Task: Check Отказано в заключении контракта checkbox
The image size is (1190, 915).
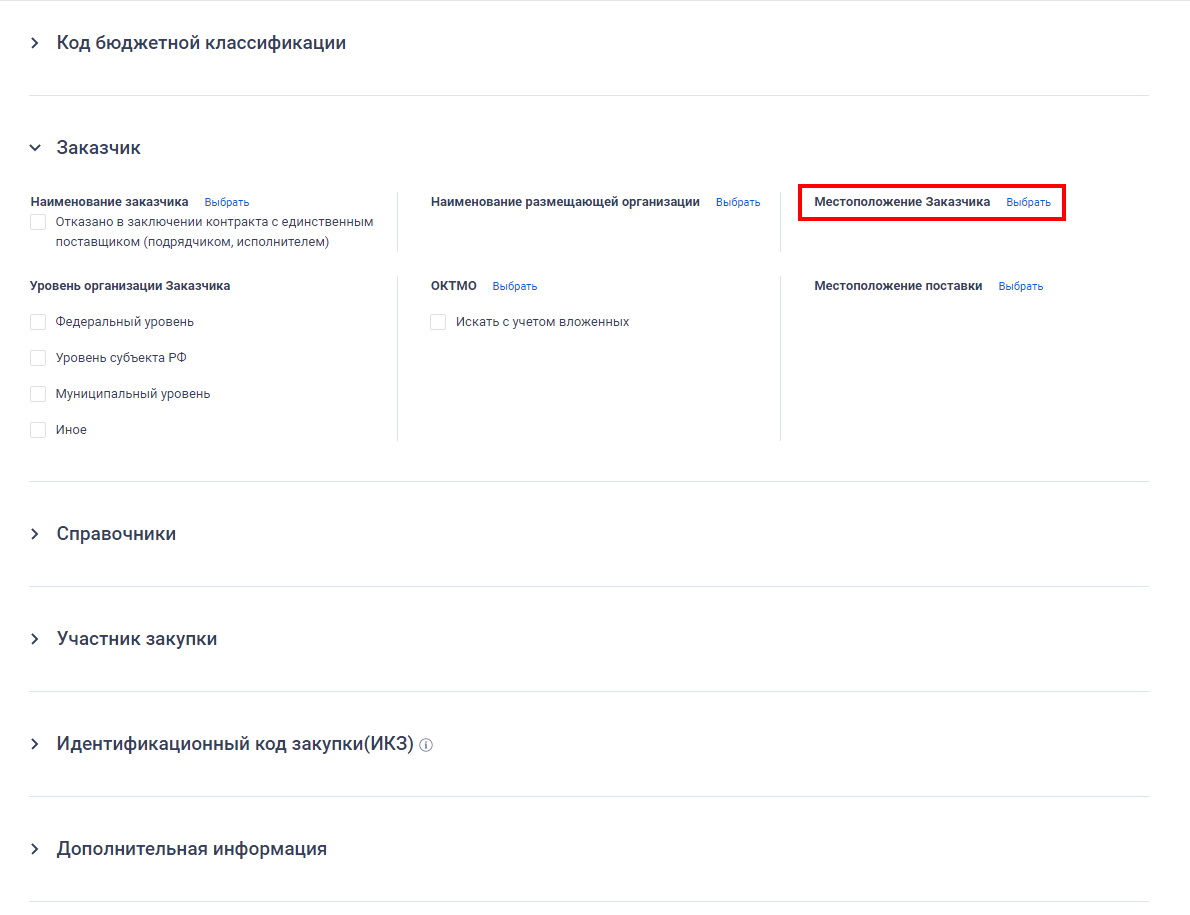Action: point(38,222)
